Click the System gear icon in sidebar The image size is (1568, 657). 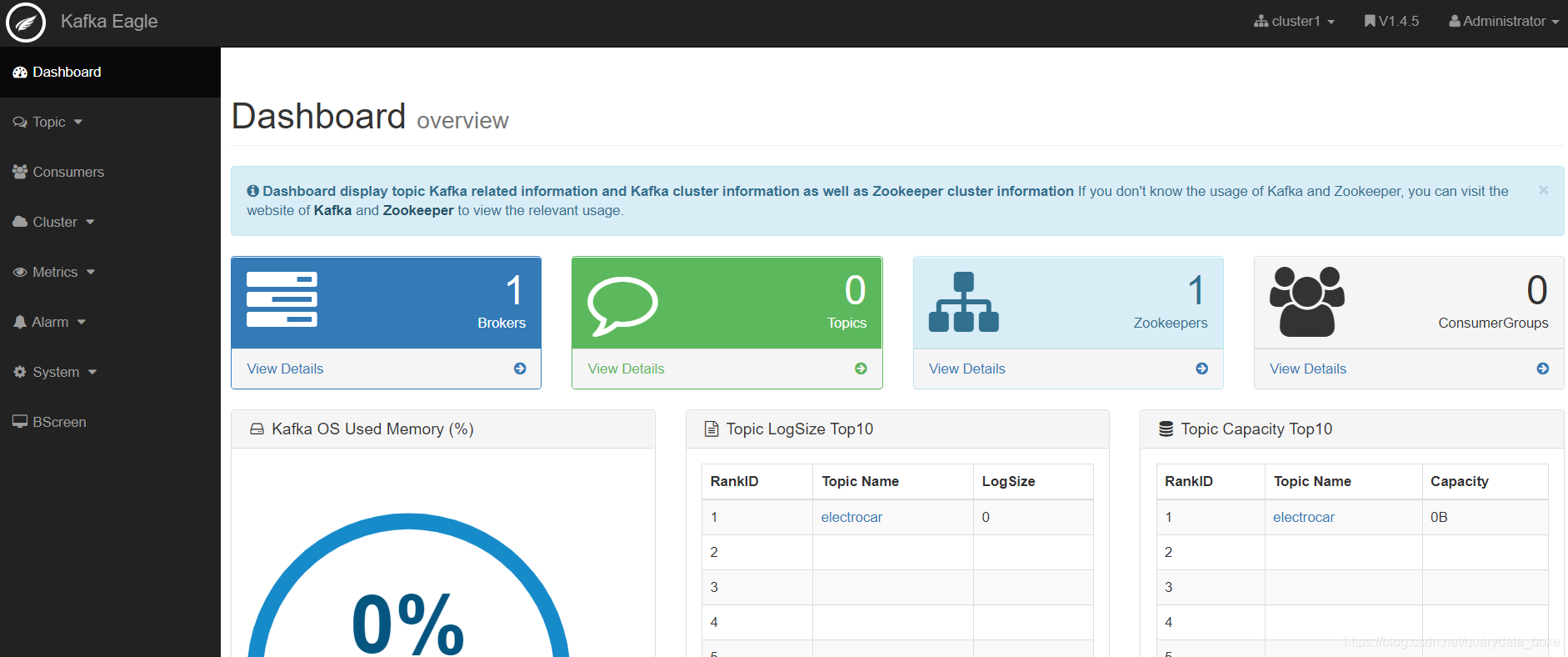(x=20, y=372)
